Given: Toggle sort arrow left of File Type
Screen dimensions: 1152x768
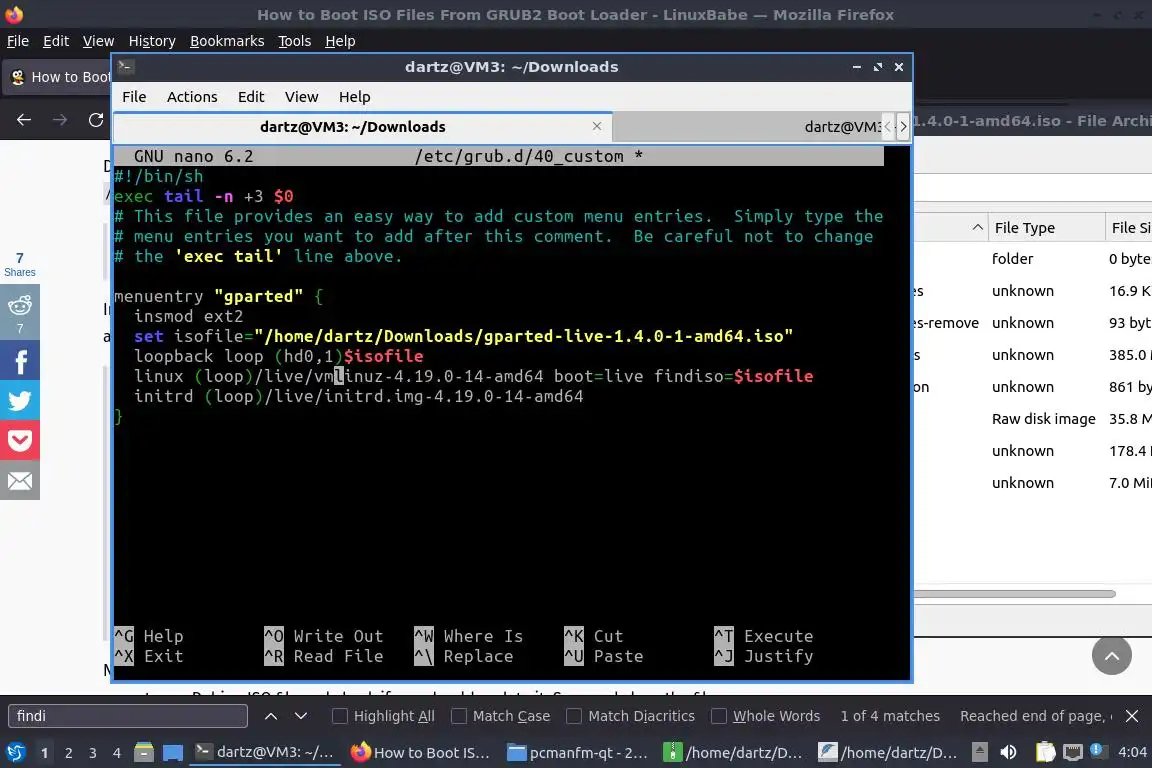Looking at the screenshot, I should pos(977,228).
